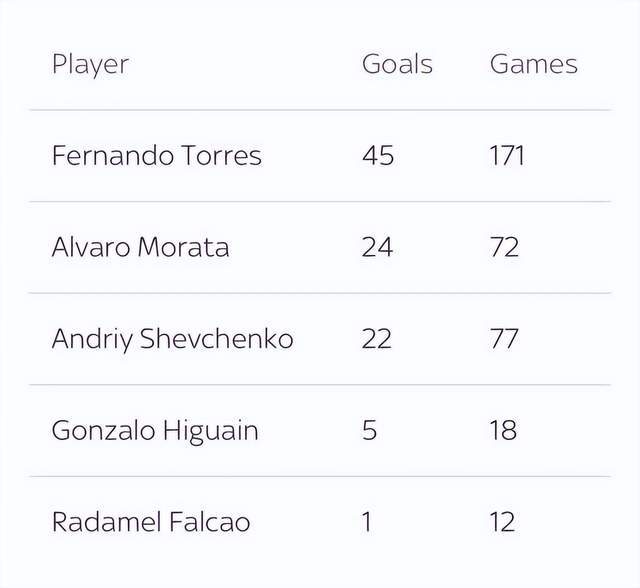Image resolution: width=640 pixels, height=588 pixels.
Task: Click Shevchenko's 22 goals value
Action: pyautogui.click(x=376, y=338)
